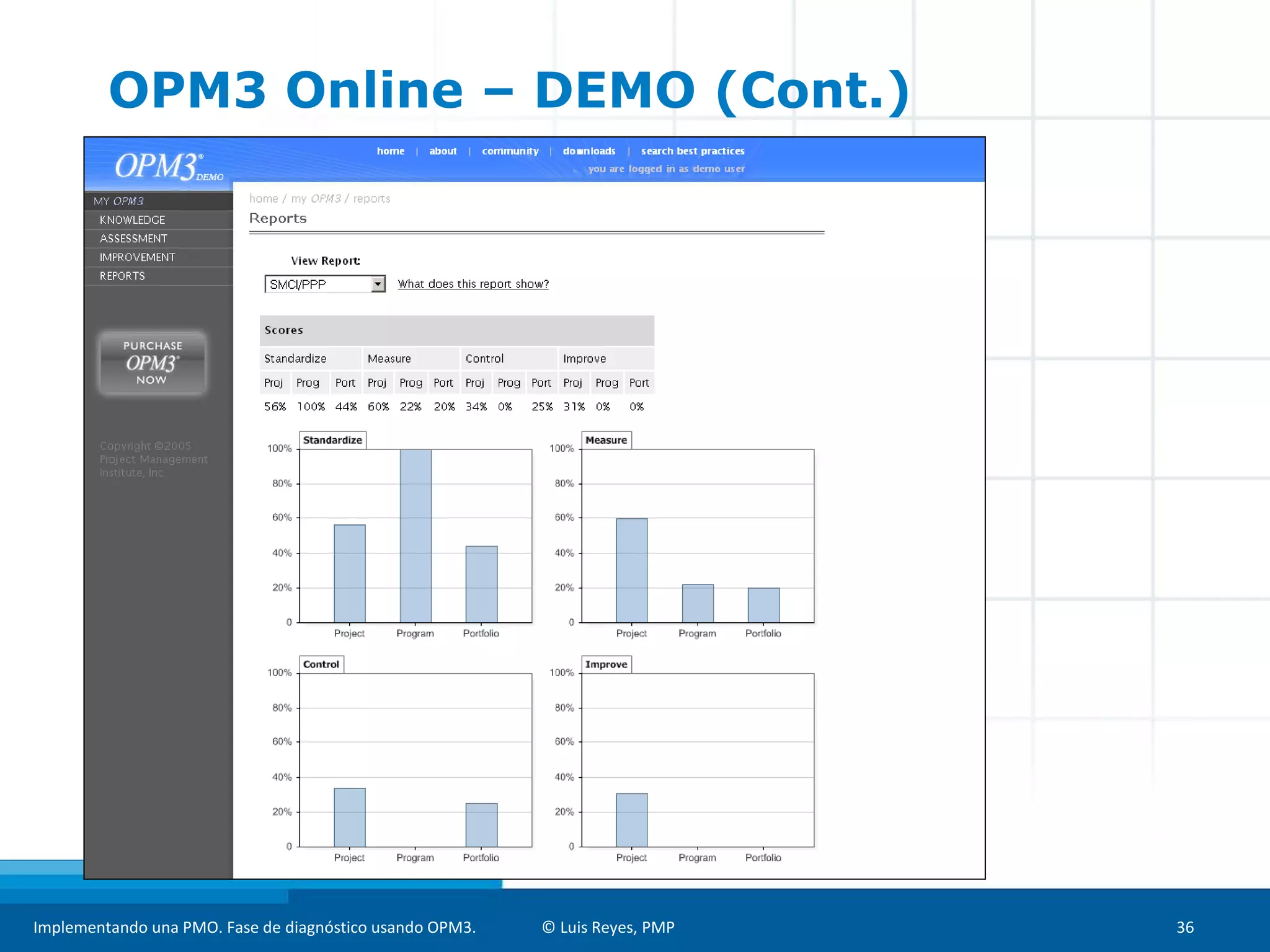This screenshot has width=1270, height=952.
Task: Click the Control column header
Action: pos(509,359)
